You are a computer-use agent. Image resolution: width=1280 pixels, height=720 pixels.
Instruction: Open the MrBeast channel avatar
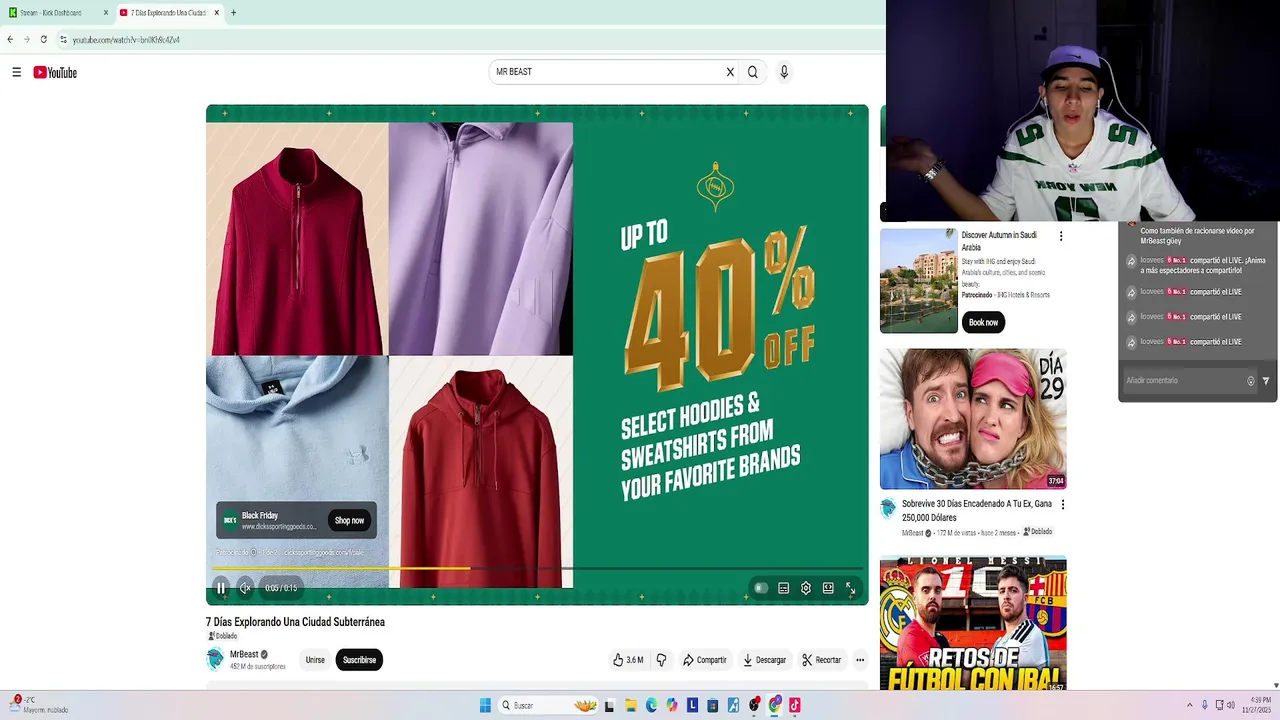[215, 659]
